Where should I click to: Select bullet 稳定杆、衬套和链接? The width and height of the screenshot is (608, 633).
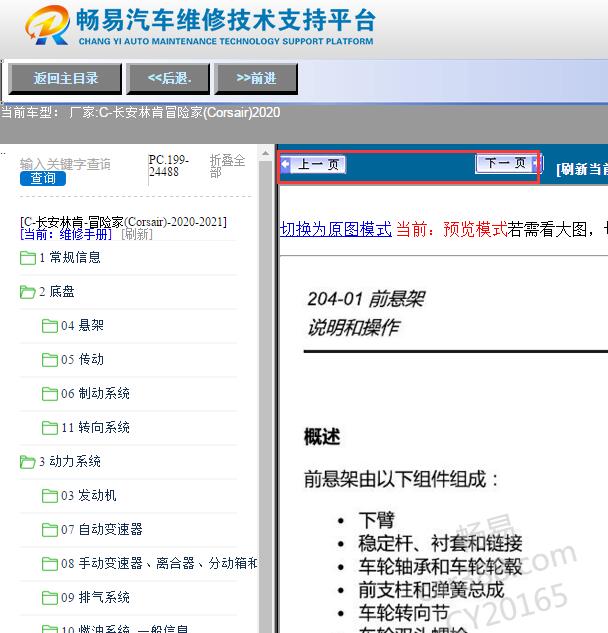440,543
